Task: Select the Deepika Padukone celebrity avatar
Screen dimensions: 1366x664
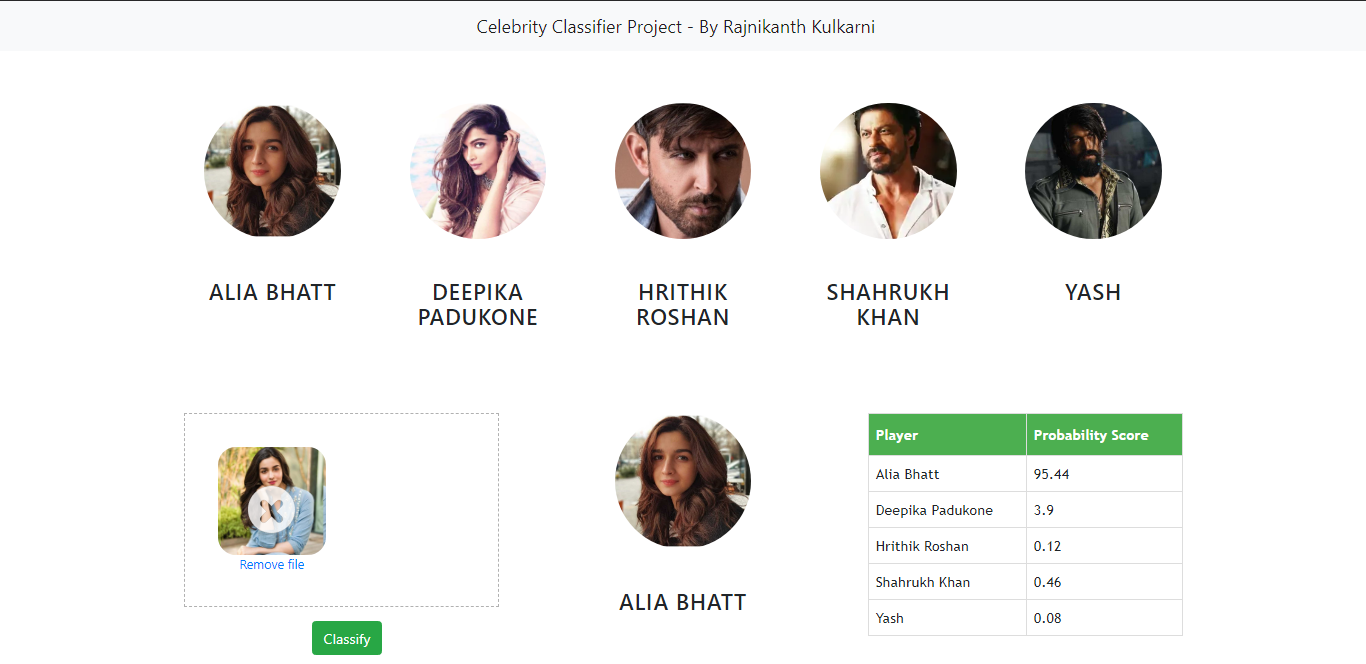Action: pos(478,170)
